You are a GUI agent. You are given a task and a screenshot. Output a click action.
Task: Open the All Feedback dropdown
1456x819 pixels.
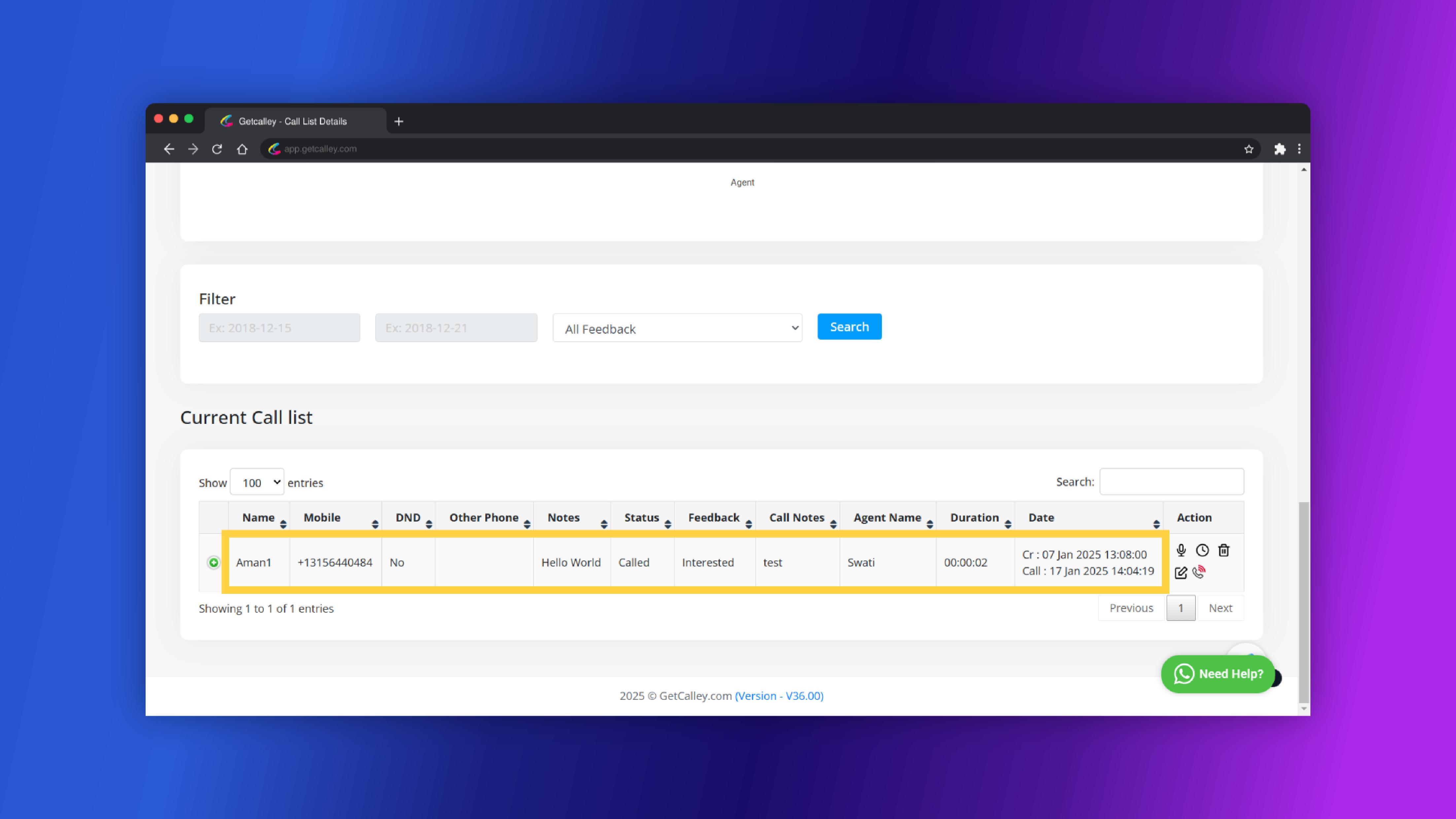(x=677, y=328)
